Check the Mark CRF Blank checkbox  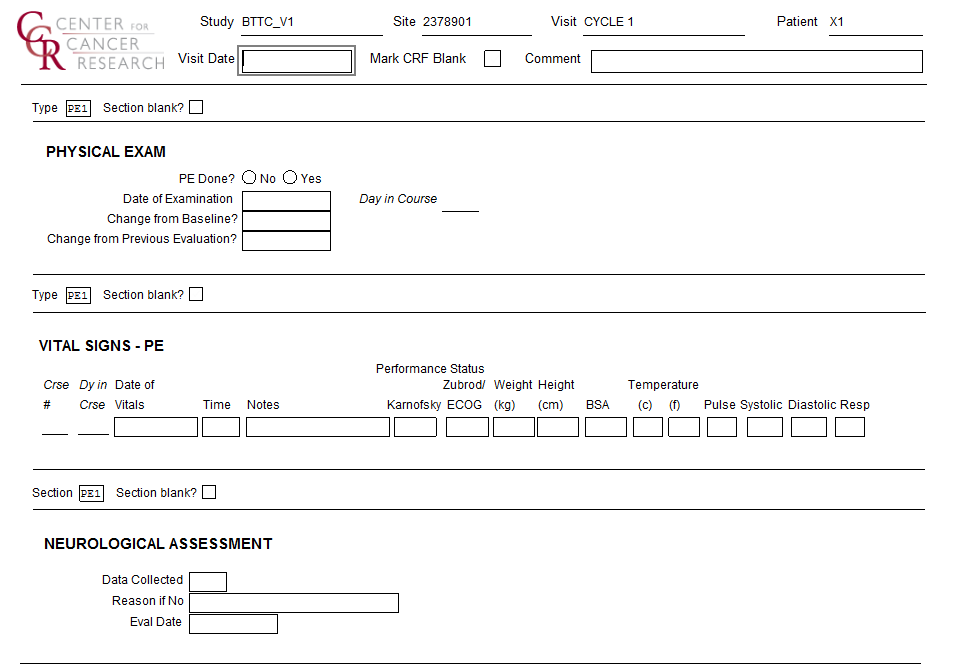click(x=492, y=59)
